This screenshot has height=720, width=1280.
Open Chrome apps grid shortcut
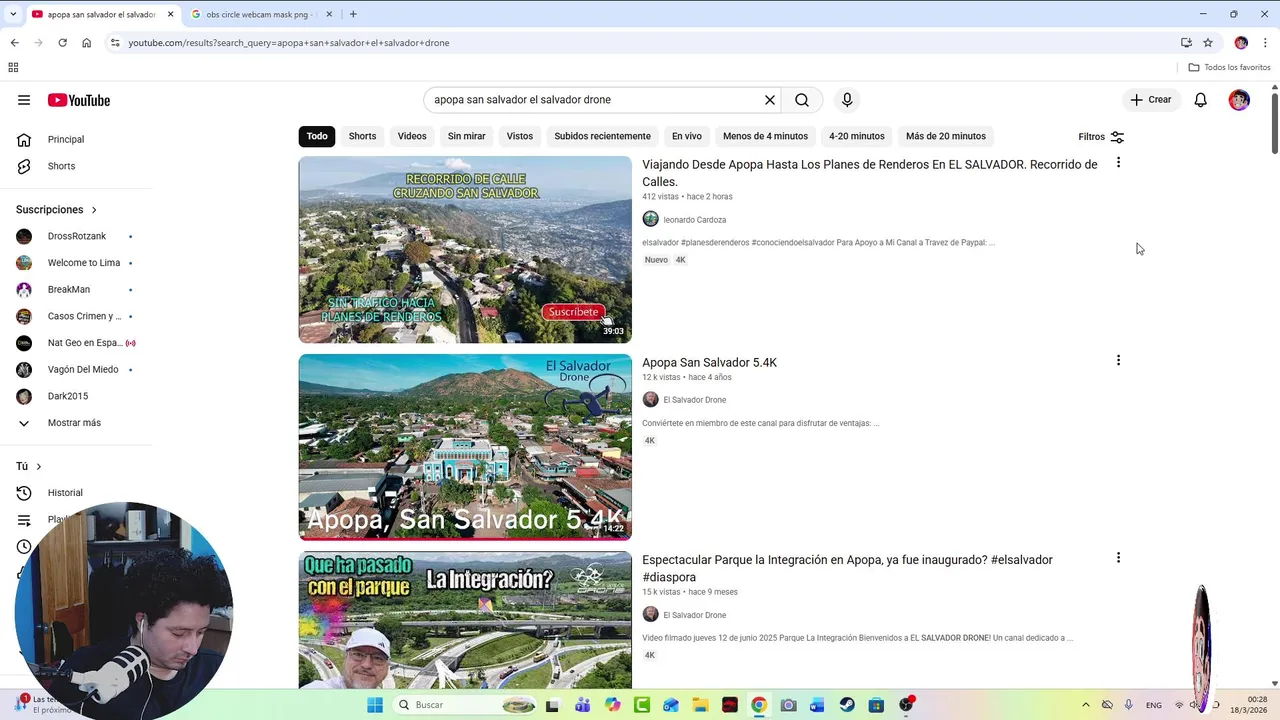tap(13, 68)
